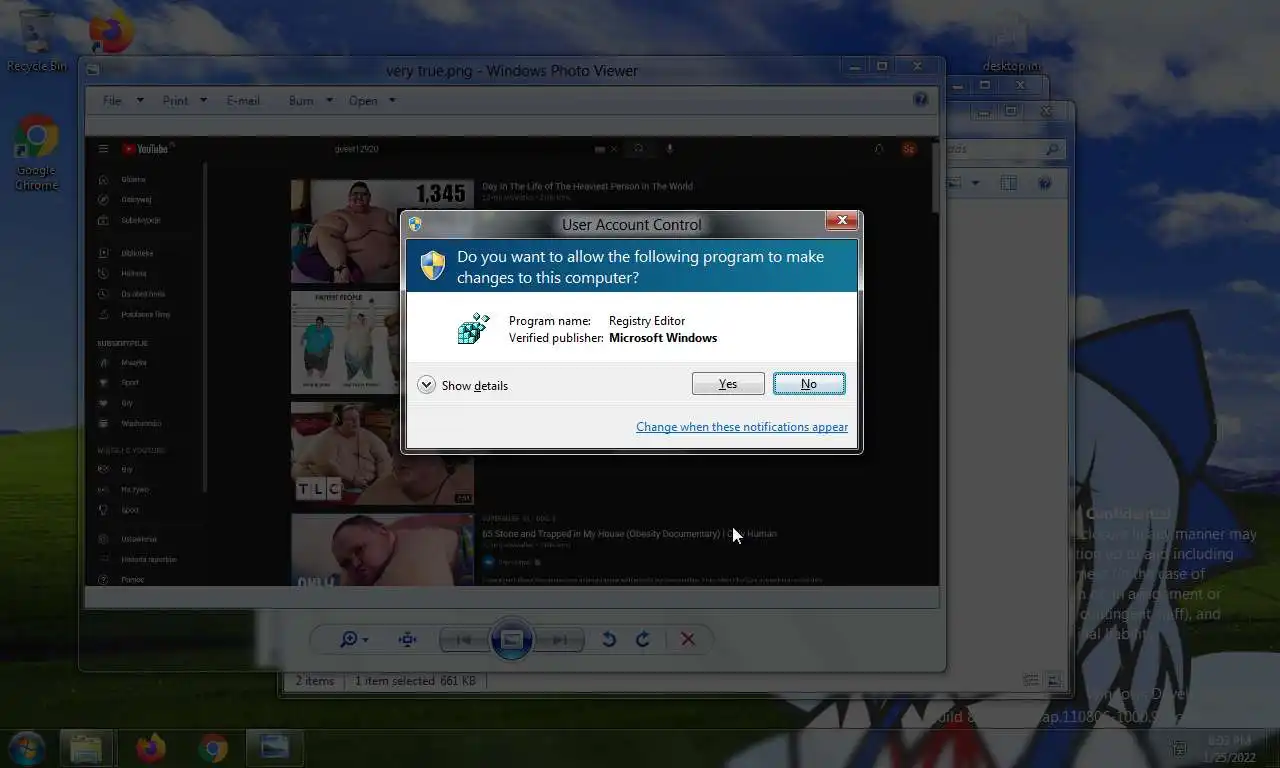Click Yes in the User Account Control dialog

click(728, 384)
